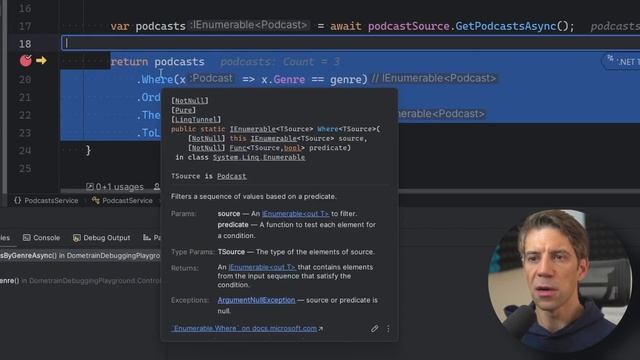Switch to the Debug Output tab

[102, 238]
